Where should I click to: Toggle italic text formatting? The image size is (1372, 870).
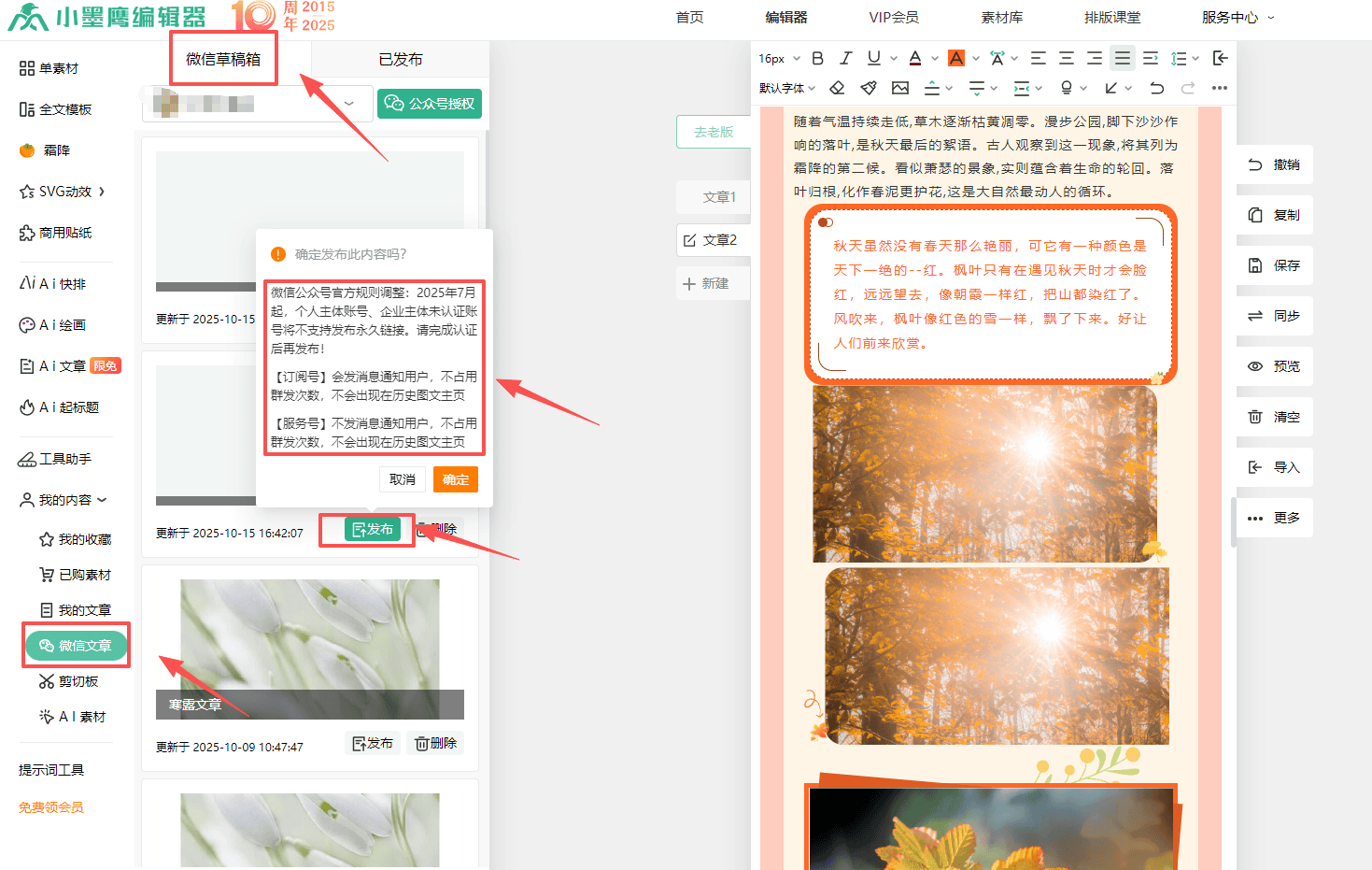coord(845,58)
